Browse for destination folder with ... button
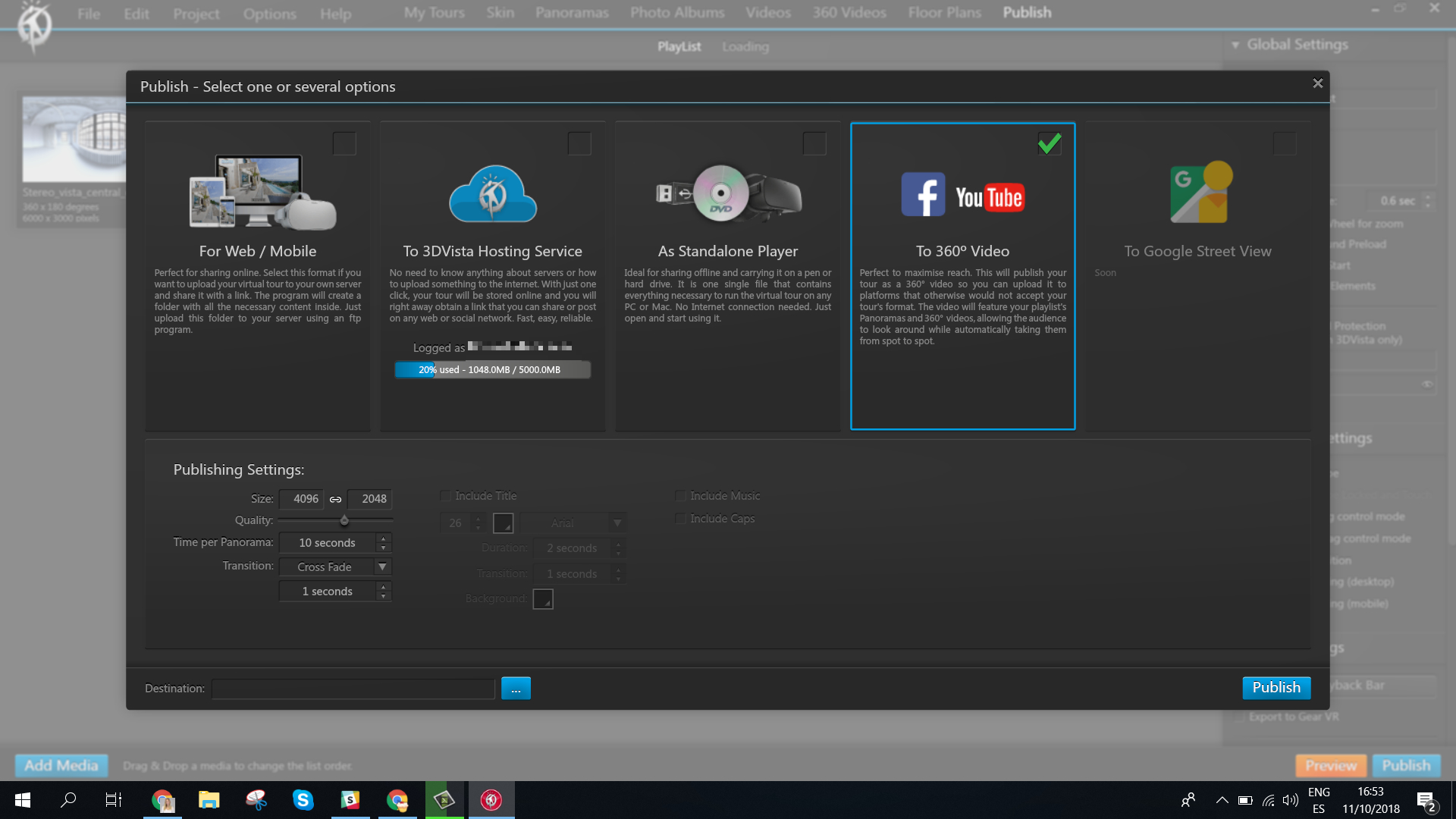Image resolution: width=1456 pixels, height=819 pixels. click(516, 689)
